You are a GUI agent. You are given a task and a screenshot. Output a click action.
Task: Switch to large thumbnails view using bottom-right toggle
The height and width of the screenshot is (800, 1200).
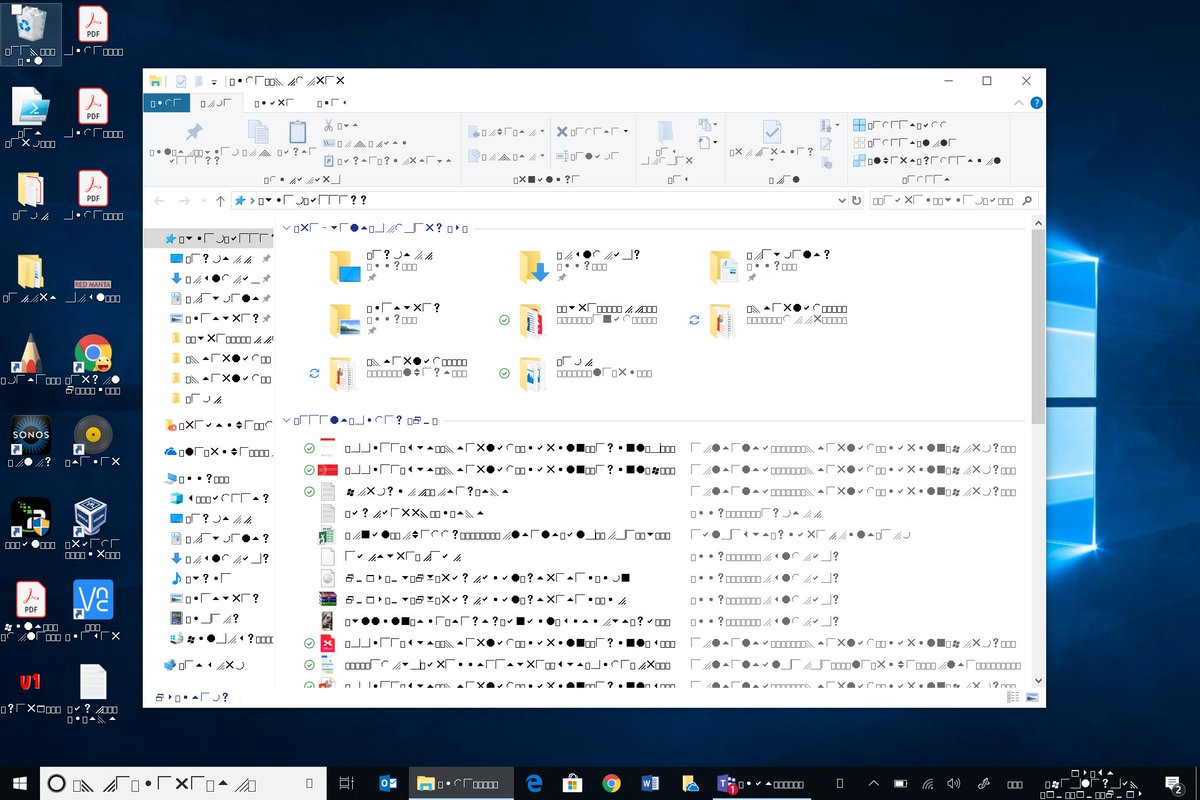(1032, 697)
